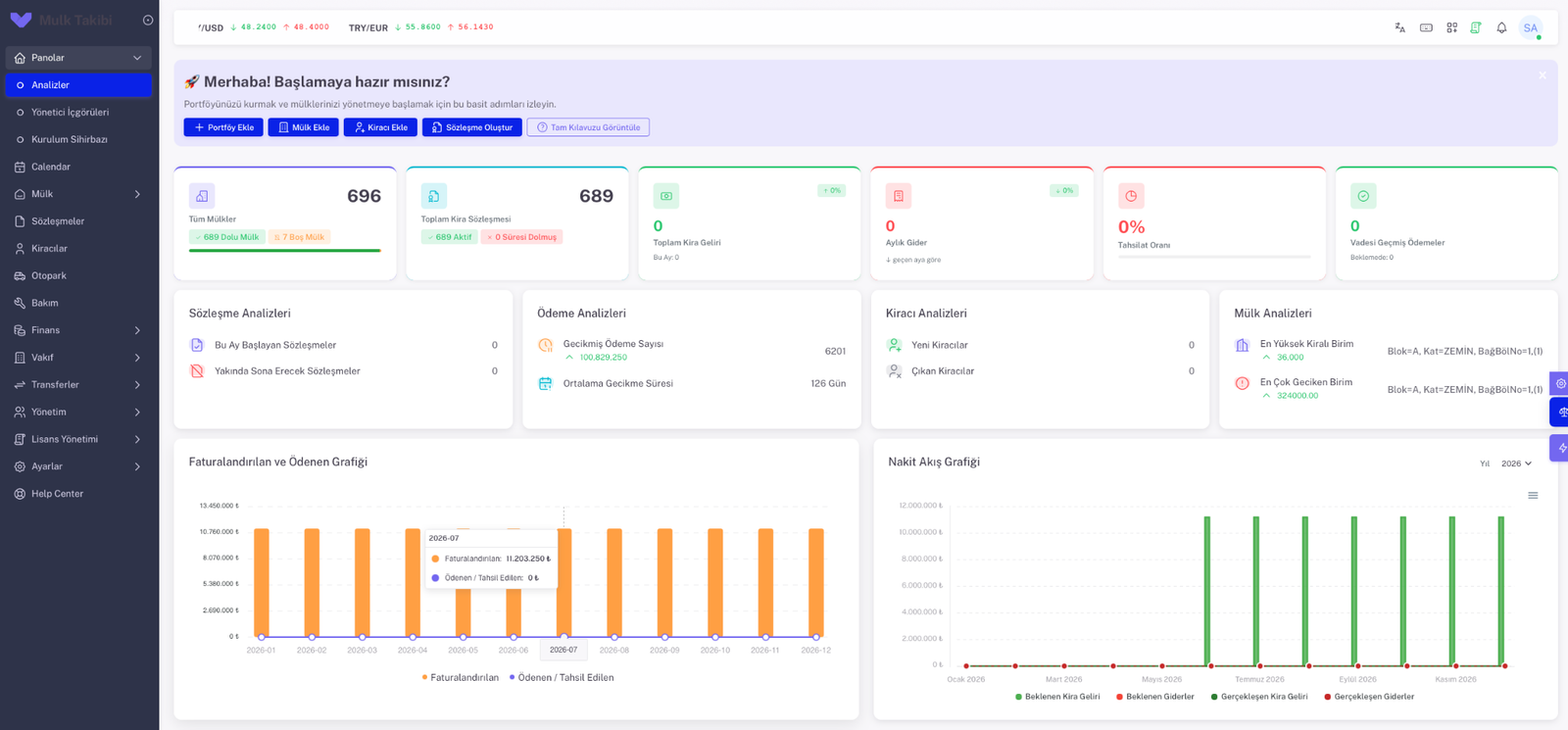Screen dimensions: 1568x730
Task: Click the Mulk Takibi logo
Action: (x=62, y=20)
